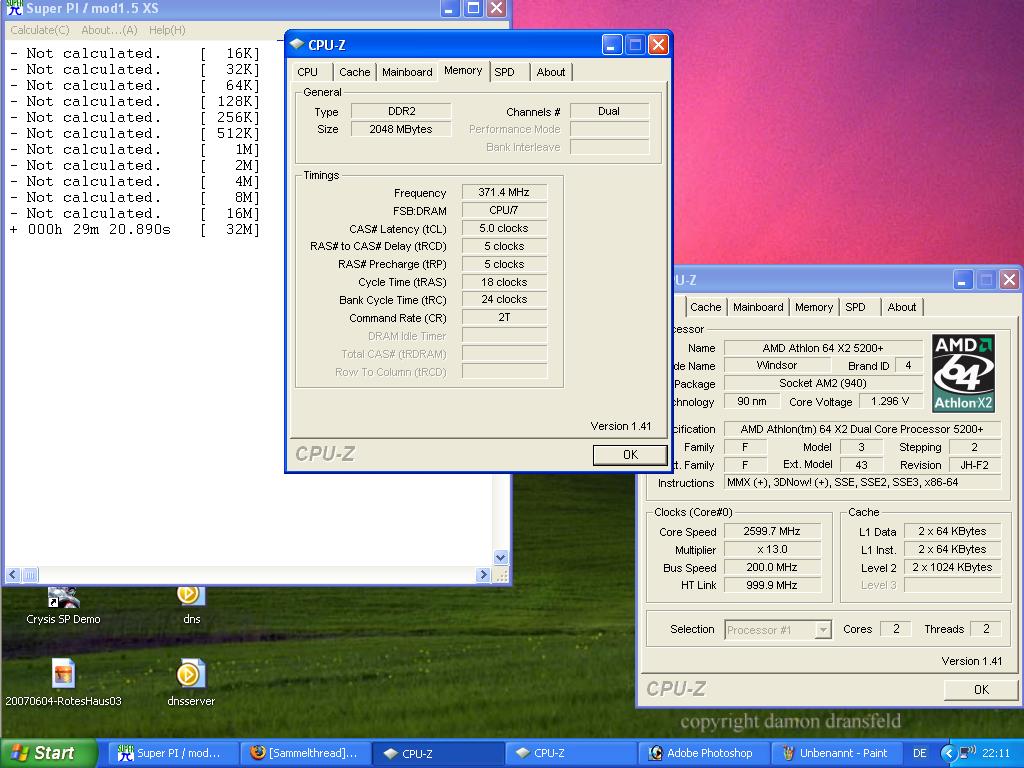Open About menu in Super PI

(x=109, y=30)
